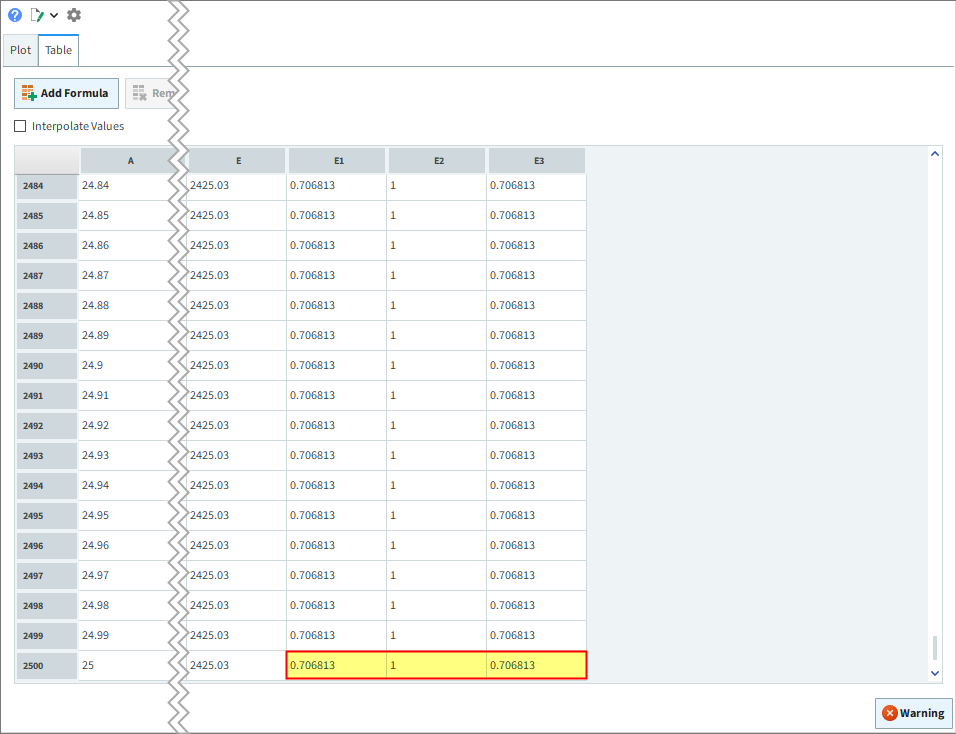The height and width of the screenshot is (734, 956).
Task: Click the E1 cell in row 2492
Action: 337,426
